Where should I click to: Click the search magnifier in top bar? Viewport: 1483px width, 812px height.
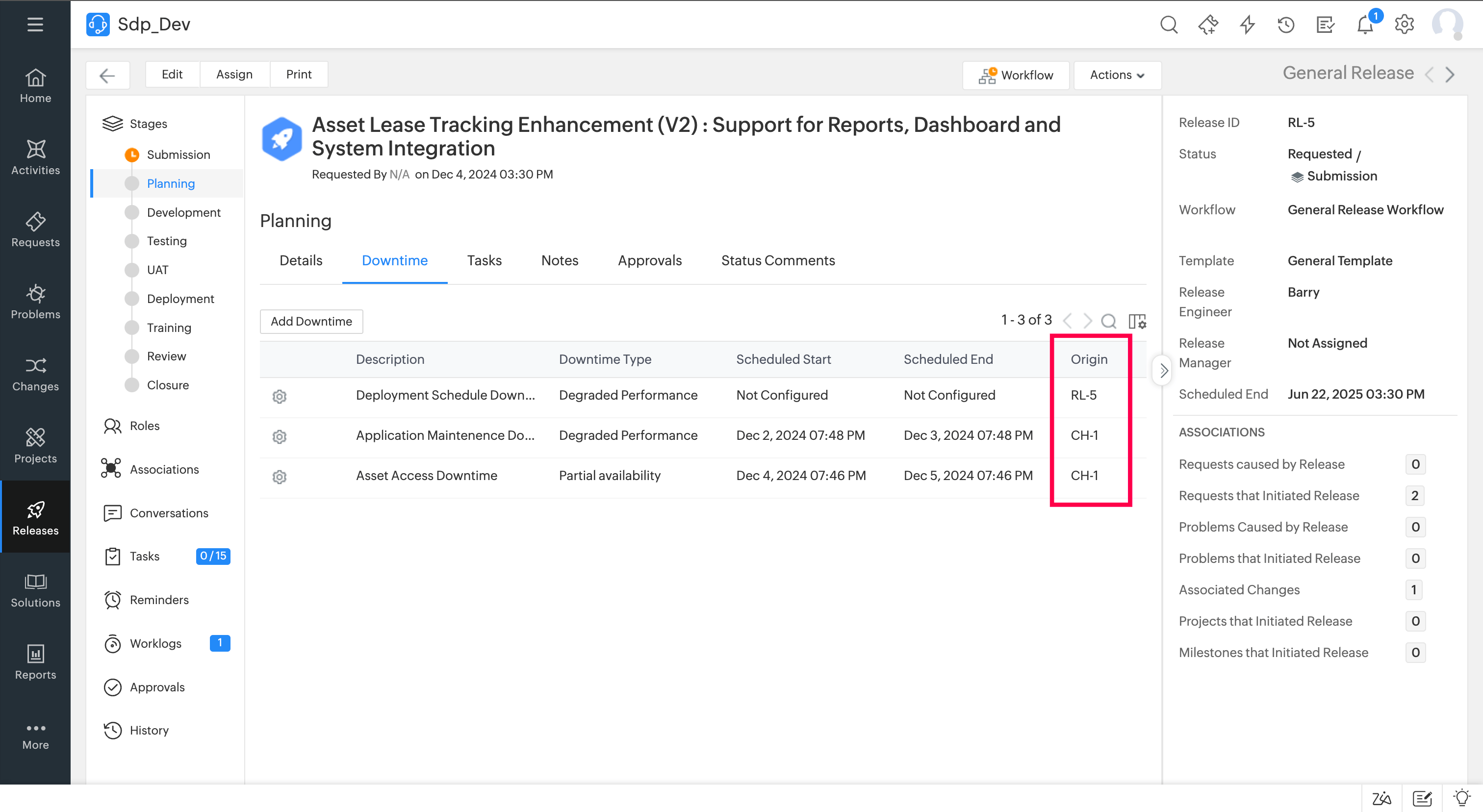1168,25
